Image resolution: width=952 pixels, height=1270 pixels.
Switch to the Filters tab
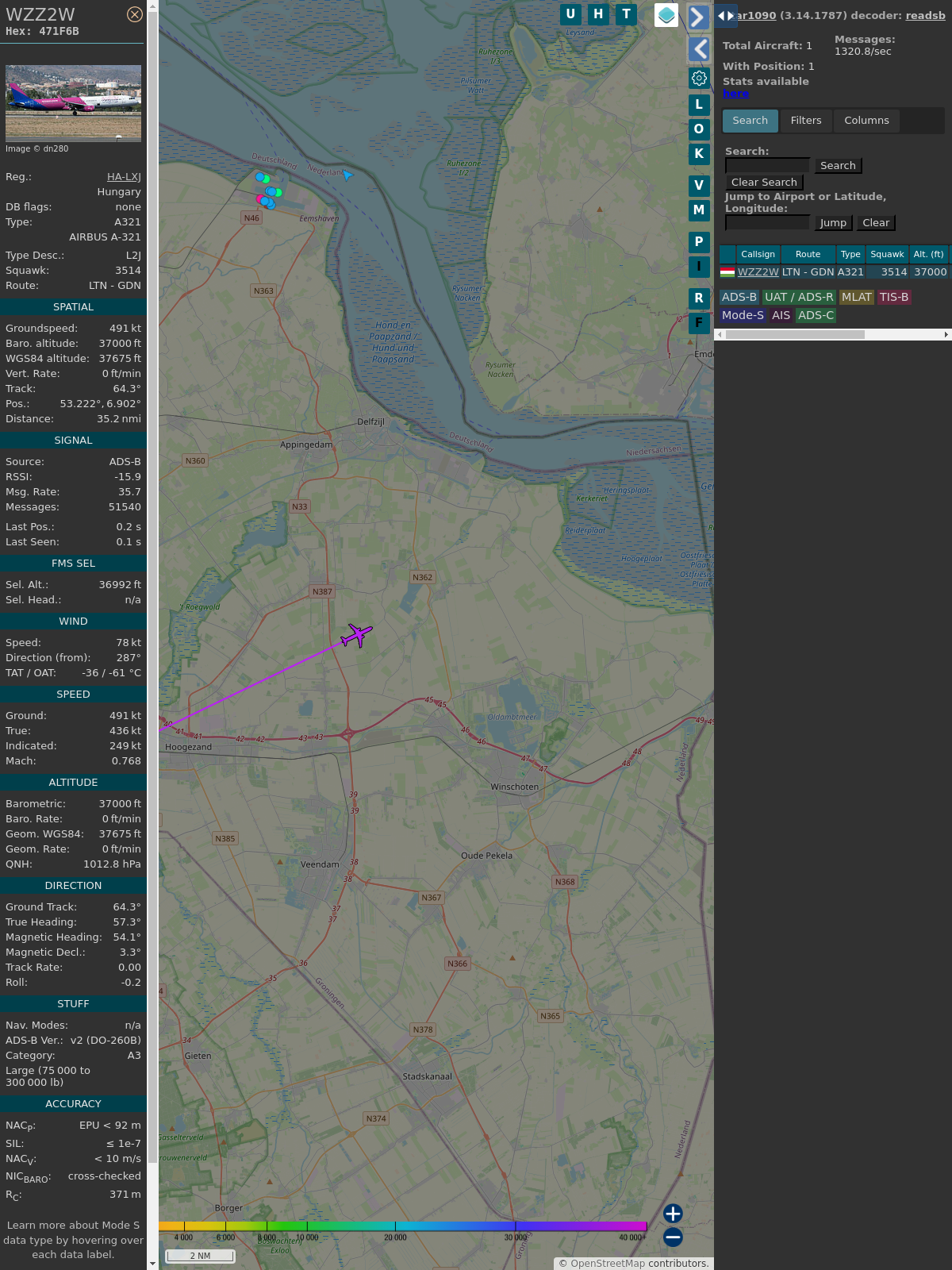(806, 121)
